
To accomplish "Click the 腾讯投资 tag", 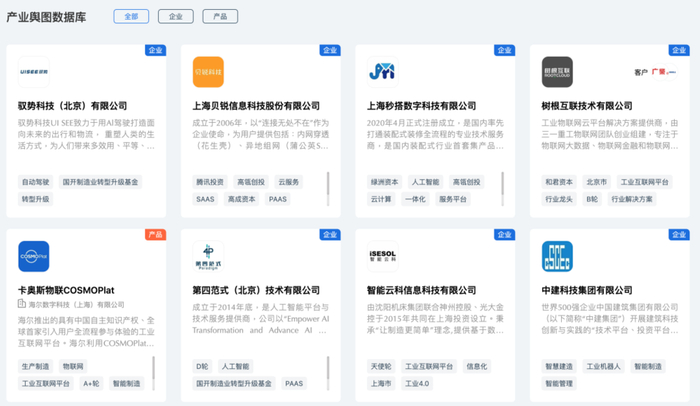I will (210, 182).
